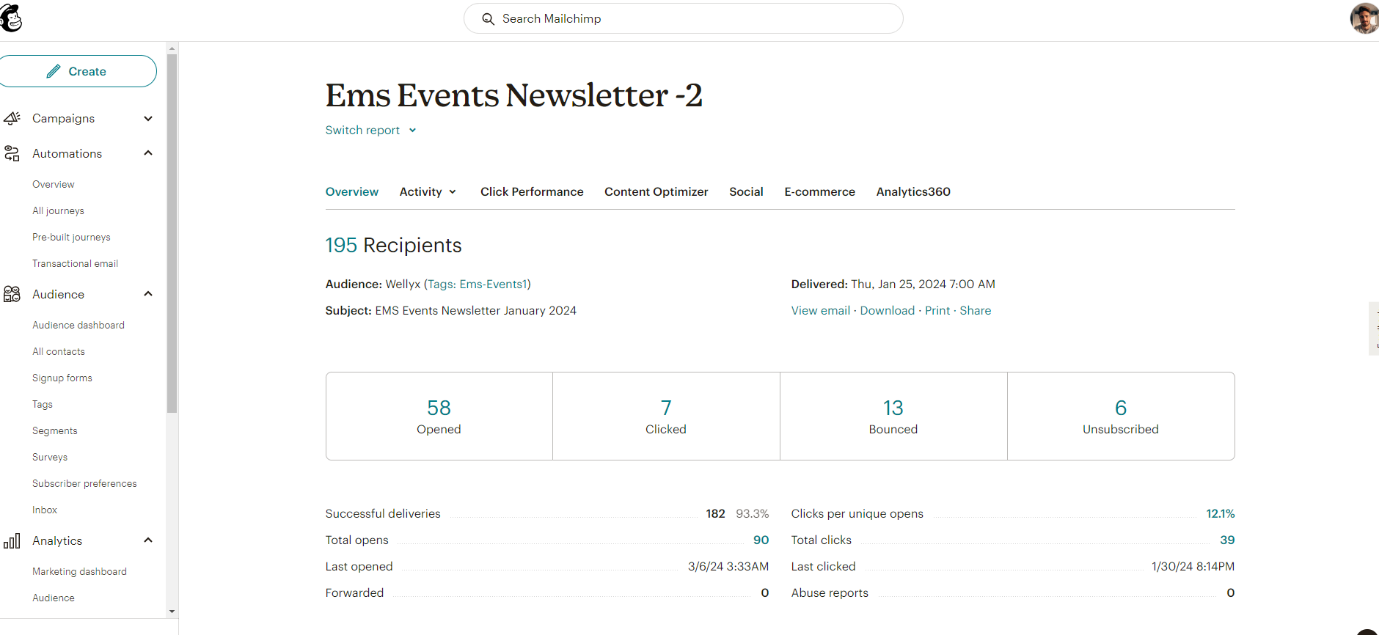This screenshot has height=635, width=1379.
Task: Open Audience under Analytics section
Action: (x=53, y=598)
